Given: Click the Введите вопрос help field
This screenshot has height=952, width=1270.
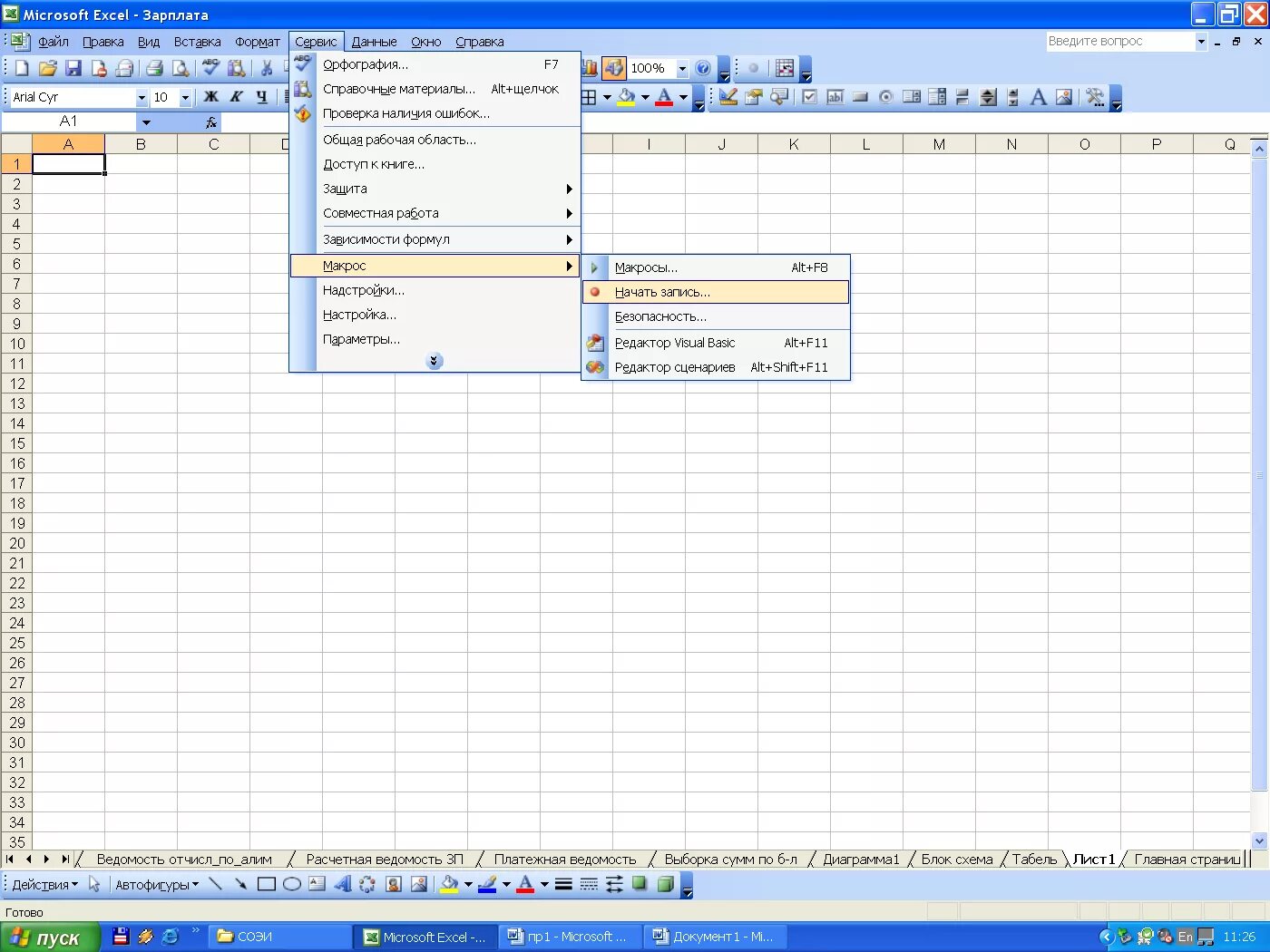Looking at the screenshot, I should click(x=1119, y=41).
